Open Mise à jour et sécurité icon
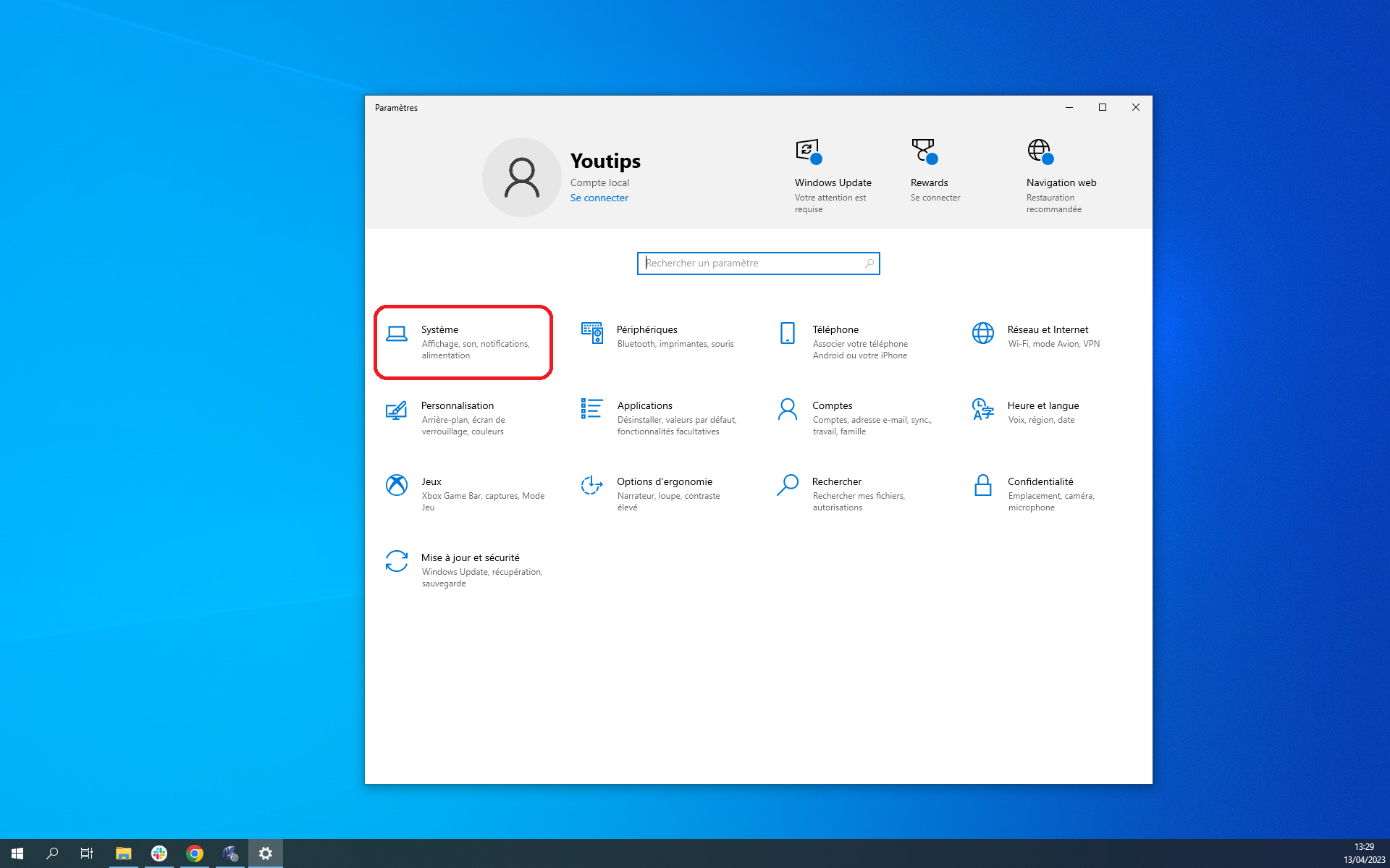 (x=396, y=561)
